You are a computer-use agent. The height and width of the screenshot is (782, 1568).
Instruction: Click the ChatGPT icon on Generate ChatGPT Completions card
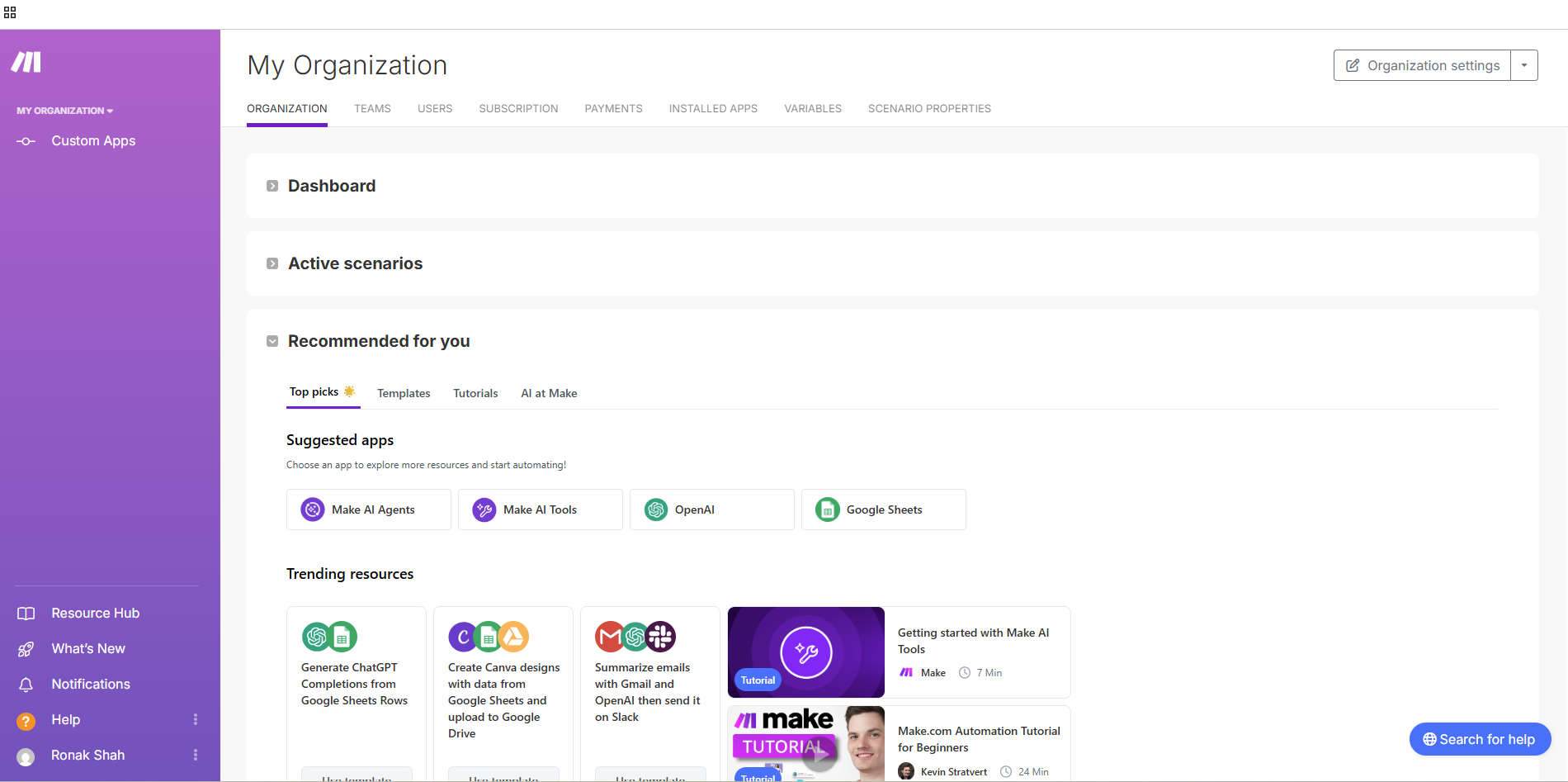(316, 637)
